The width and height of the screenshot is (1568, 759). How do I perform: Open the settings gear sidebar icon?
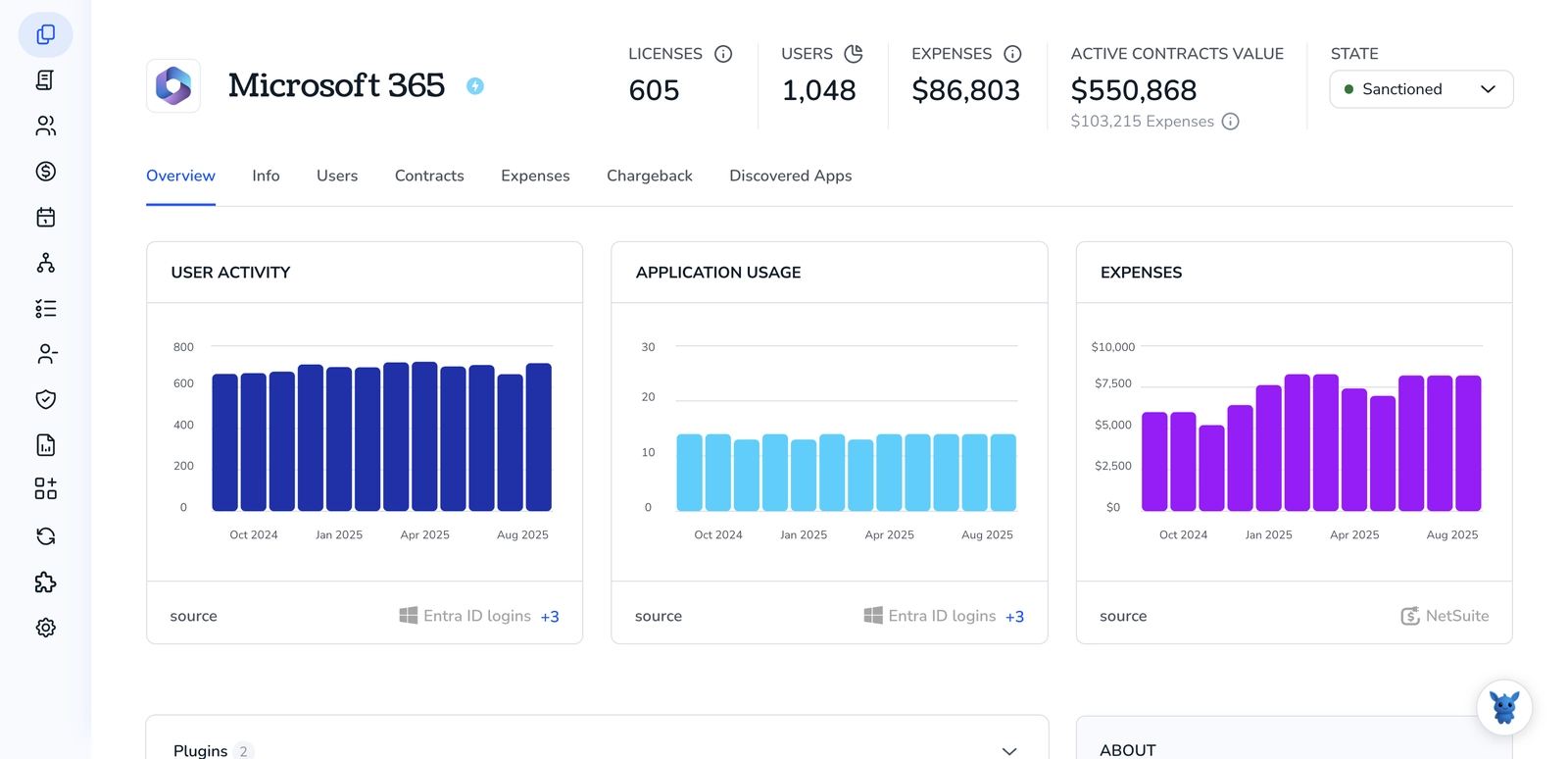[45, 628]
